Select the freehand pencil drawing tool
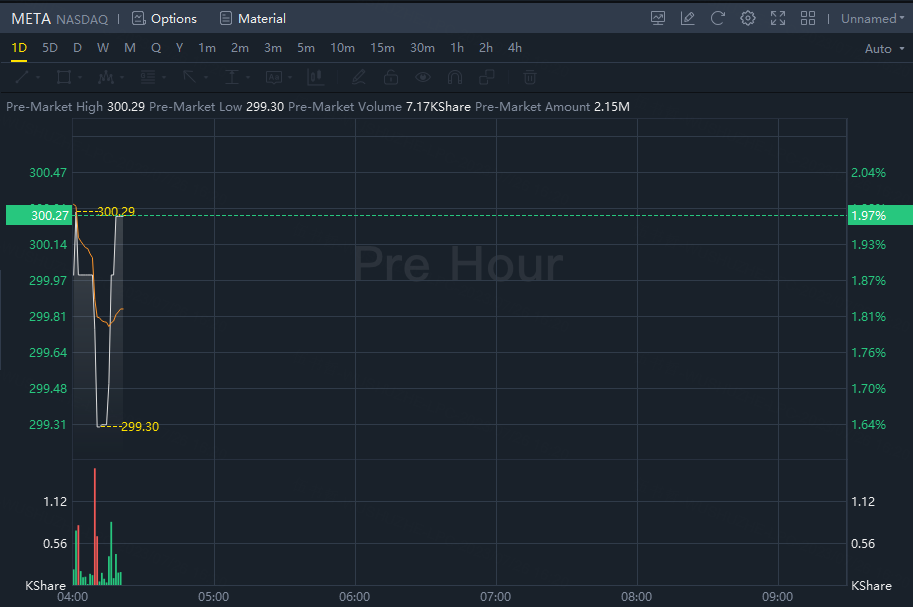 [x=359, y=77]
